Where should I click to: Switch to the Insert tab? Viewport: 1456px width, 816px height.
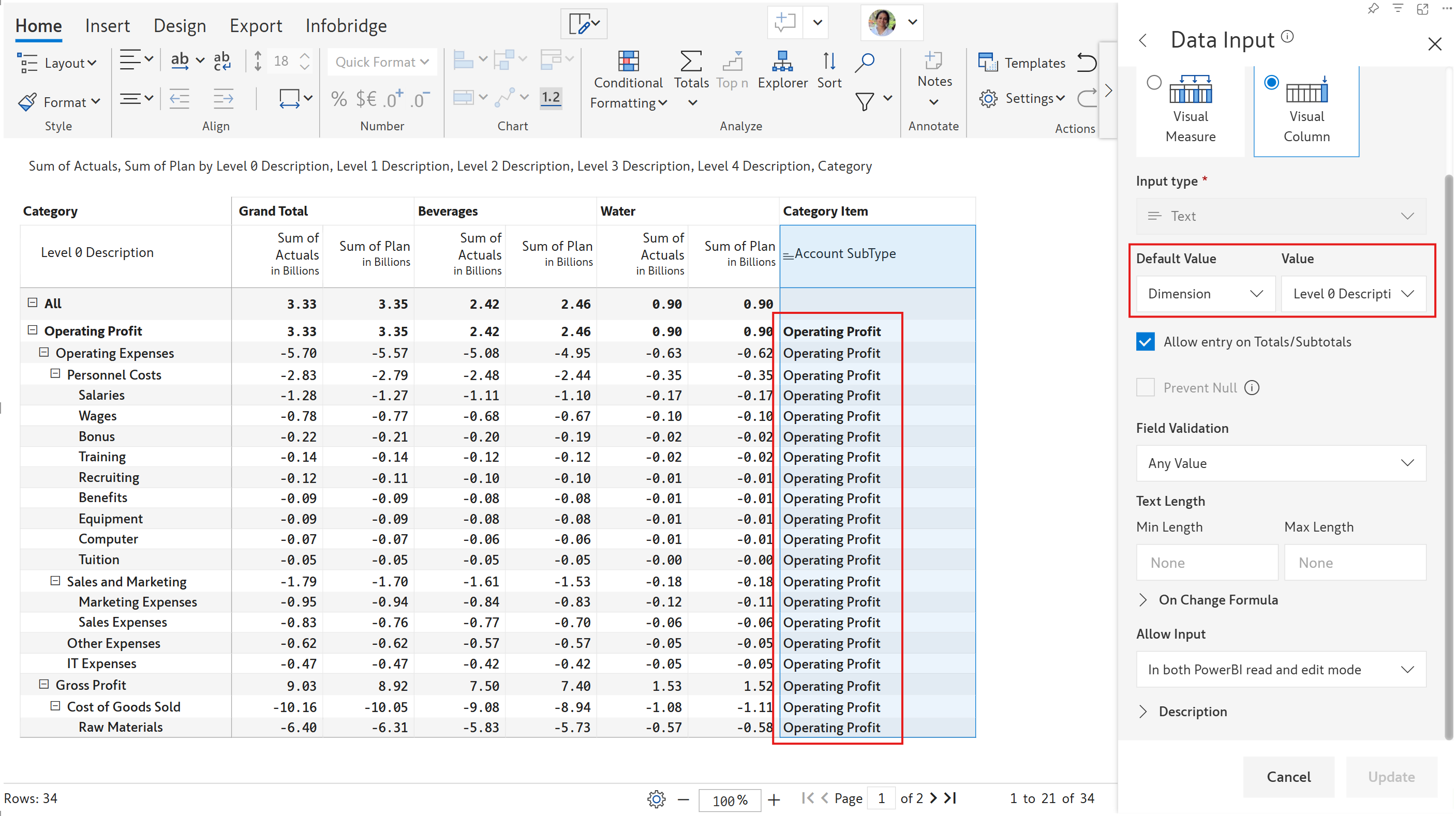[107, 25]
